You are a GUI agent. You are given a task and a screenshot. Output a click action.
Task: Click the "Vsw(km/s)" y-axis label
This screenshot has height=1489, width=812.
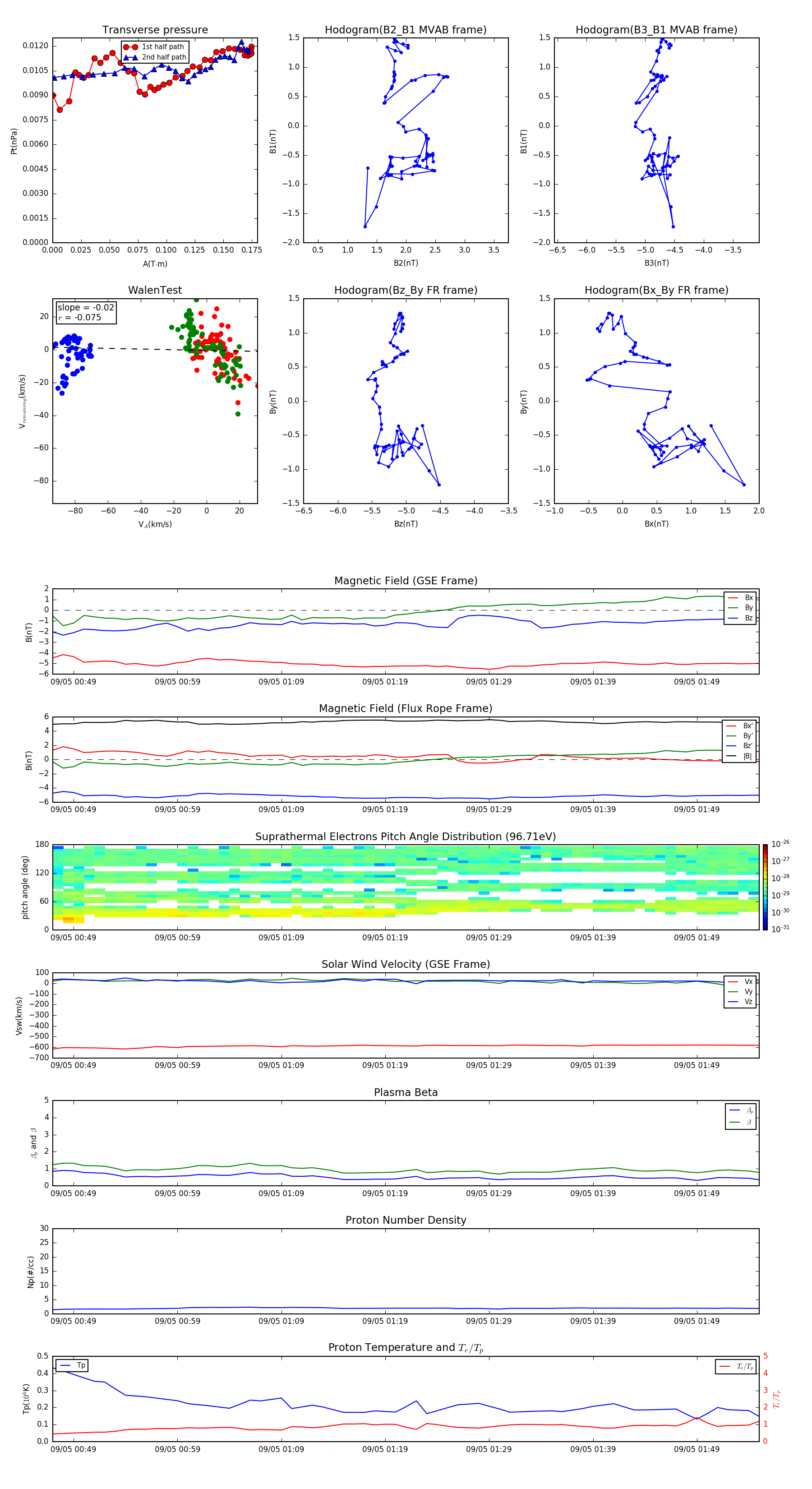coord(18,1016)
